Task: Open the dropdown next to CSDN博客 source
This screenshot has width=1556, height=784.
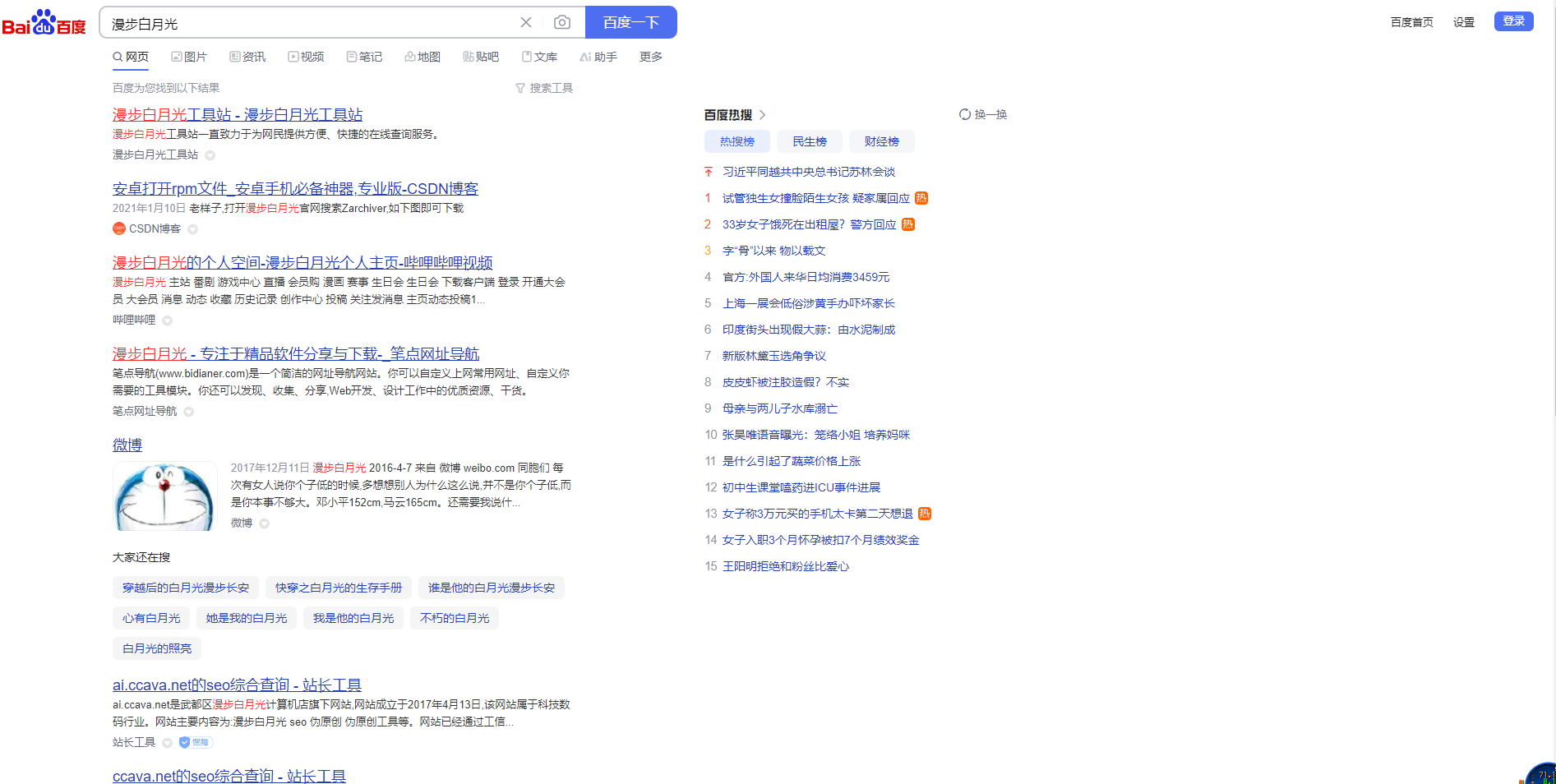Action: [193, 229]
